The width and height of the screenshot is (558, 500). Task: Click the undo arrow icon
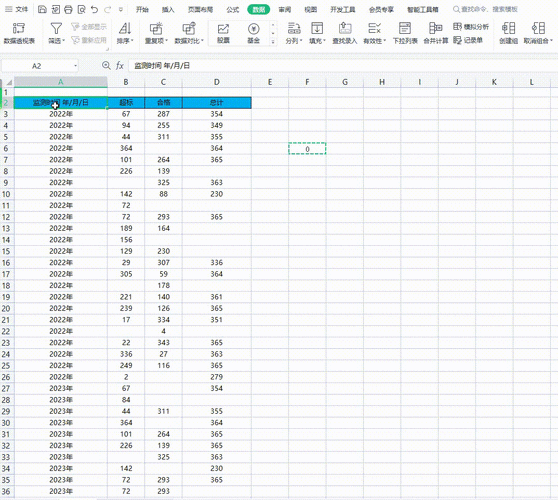94,10
